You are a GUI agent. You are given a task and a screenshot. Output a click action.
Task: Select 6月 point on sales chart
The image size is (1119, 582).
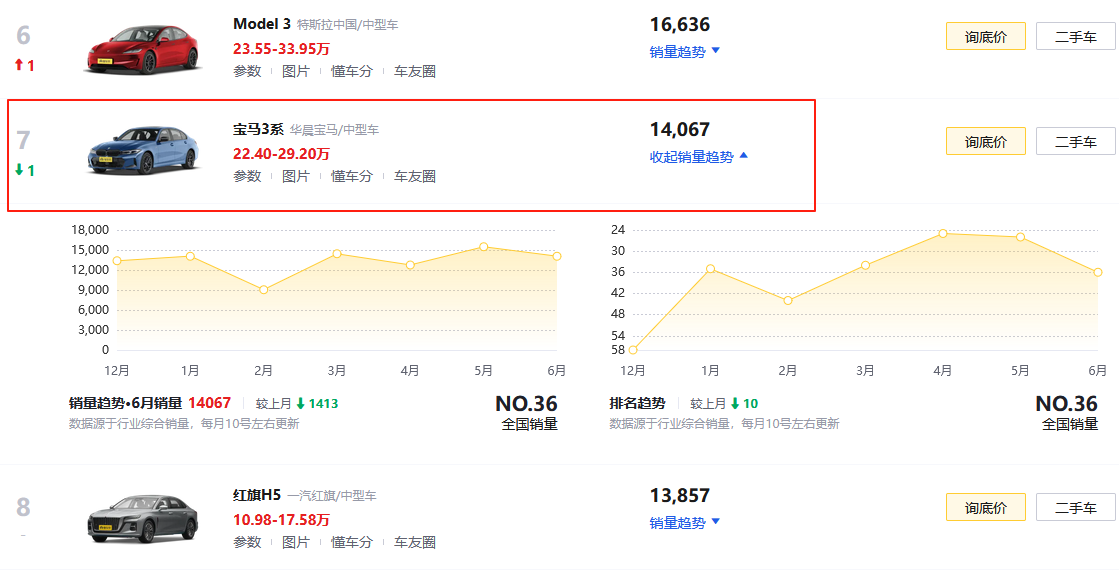click(557, 256)
